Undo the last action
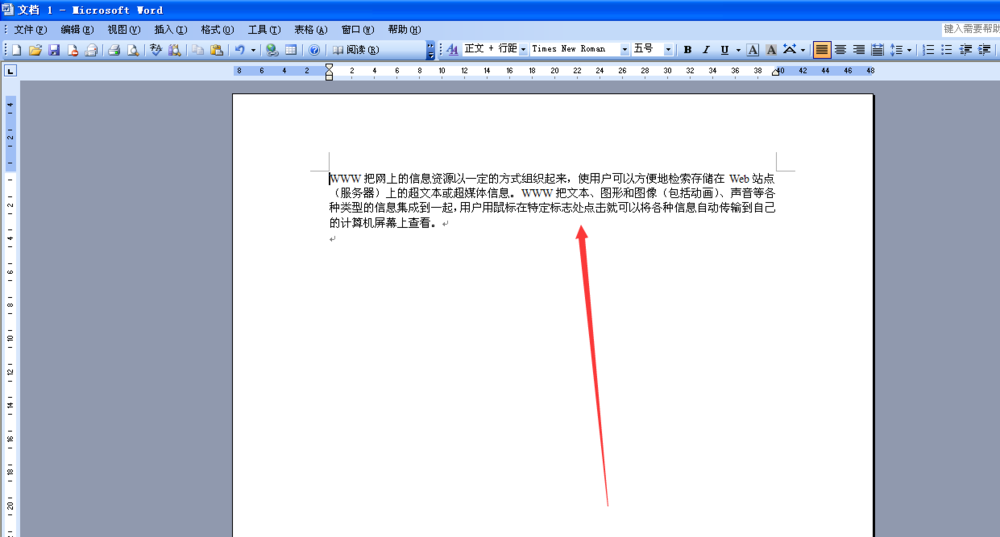The image size is (1000, 537). coord(240,50)
